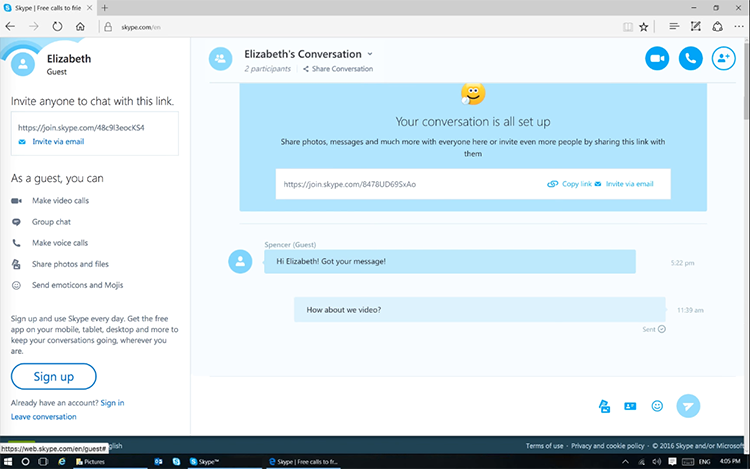
Task: Open the Edge Hub panel
Action: 674,27
